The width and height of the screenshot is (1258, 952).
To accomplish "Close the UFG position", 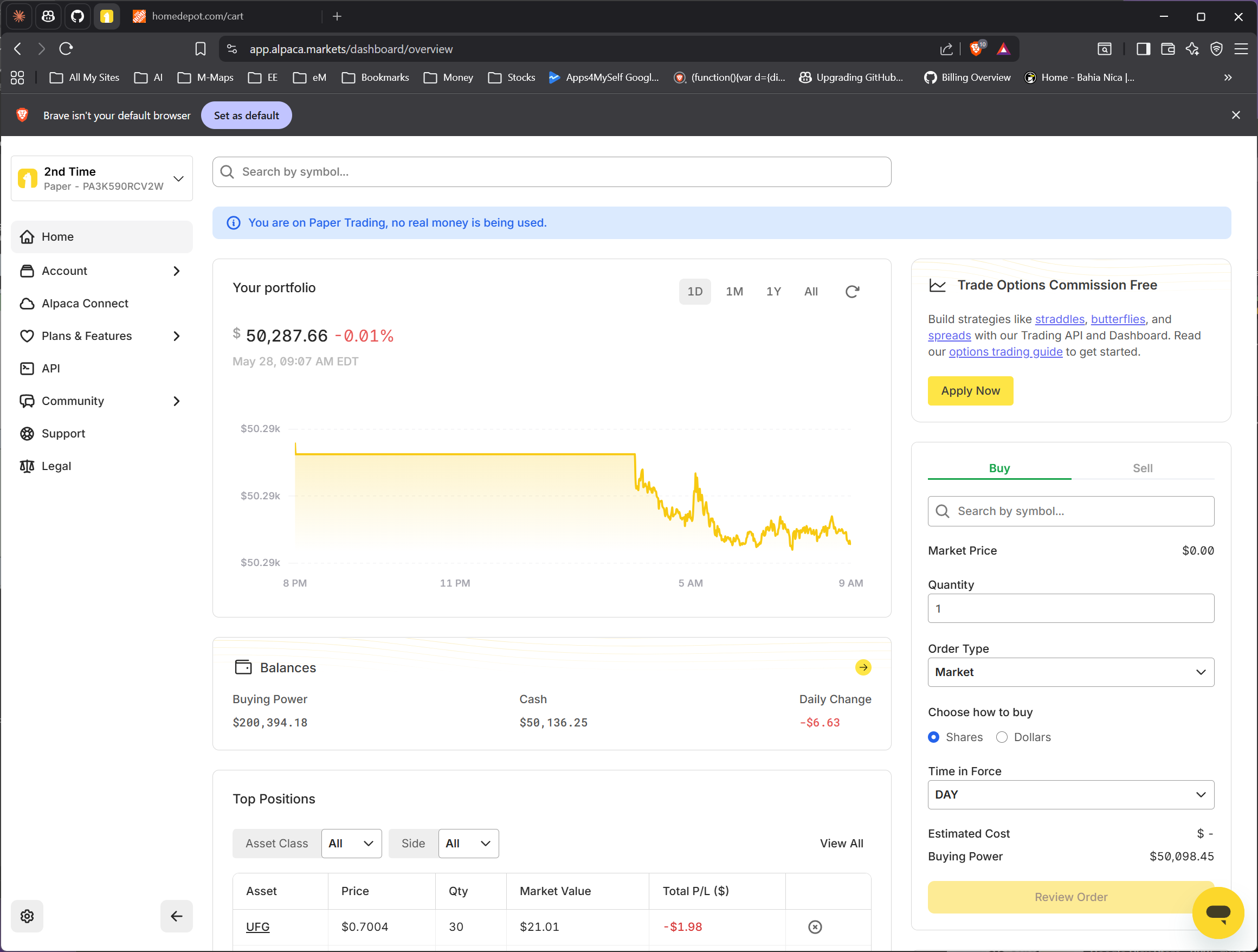I will point(815,927).
